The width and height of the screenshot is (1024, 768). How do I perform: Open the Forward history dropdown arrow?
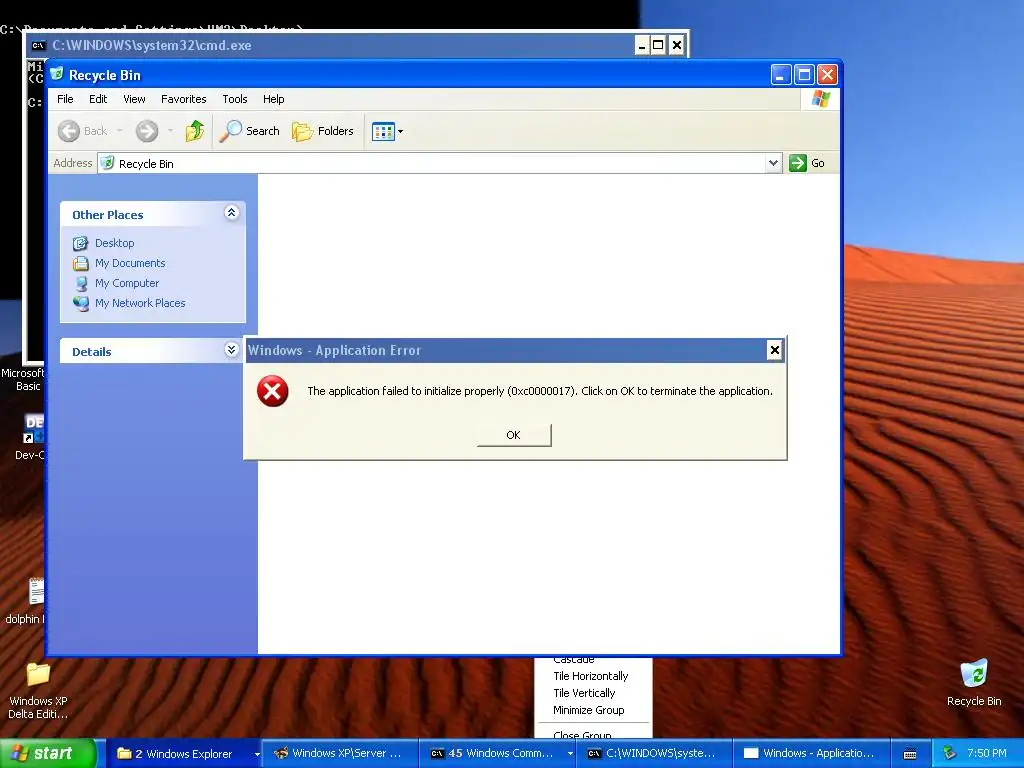pos(170,131)
